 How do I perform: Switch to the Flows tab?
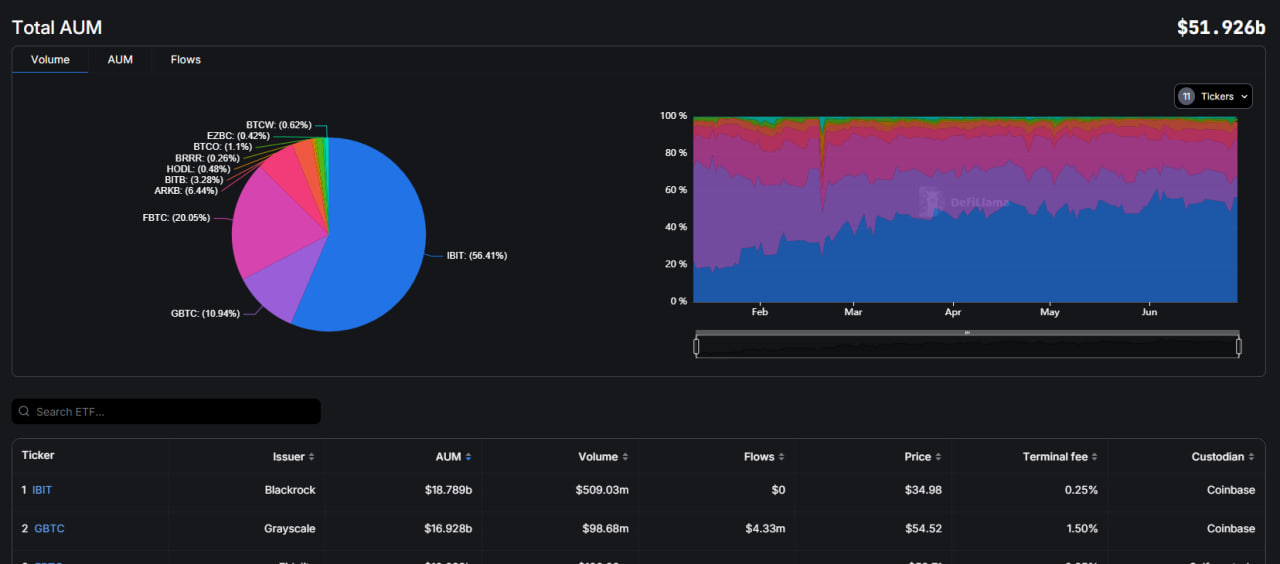(x=185, y=60)
